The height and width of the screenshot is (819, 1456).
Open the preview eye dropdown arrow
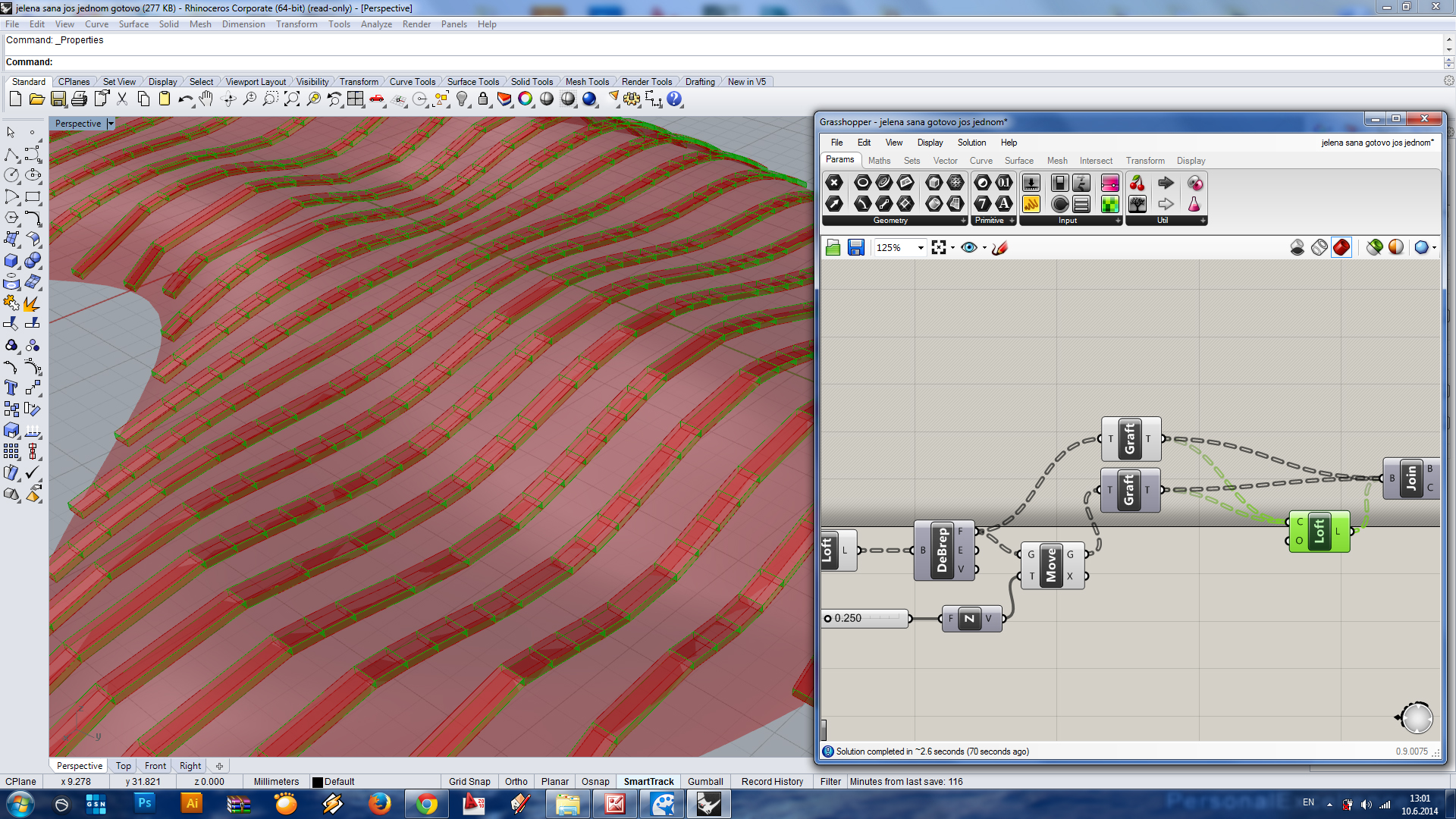coord(984,248)
